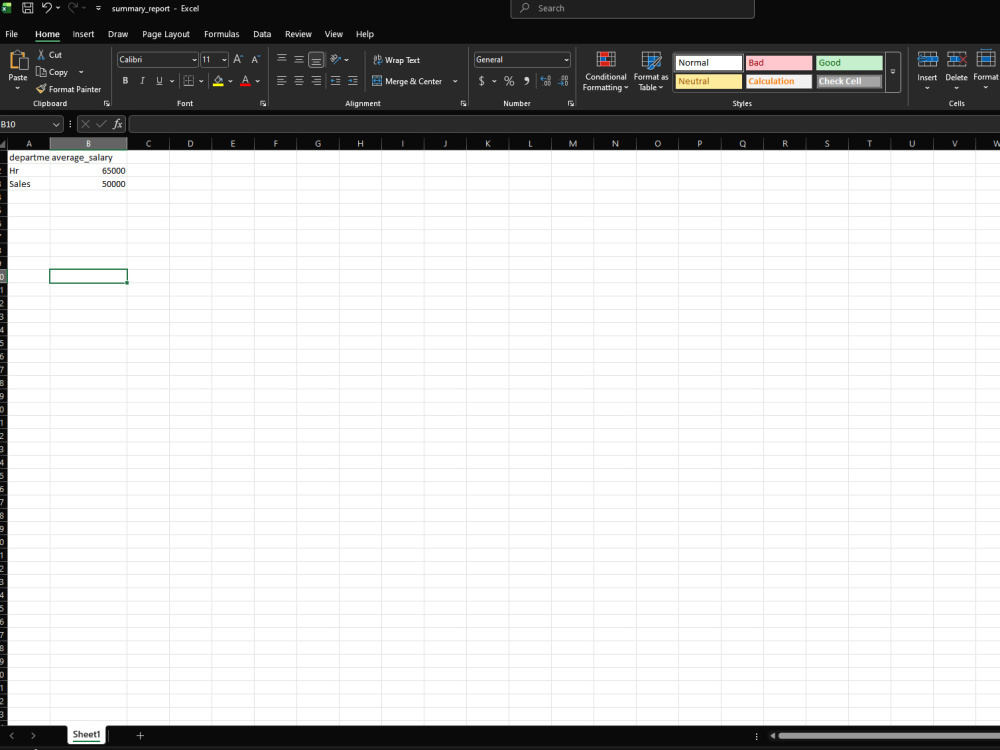
Task: Apply percent style format
Action: point(509,81)
